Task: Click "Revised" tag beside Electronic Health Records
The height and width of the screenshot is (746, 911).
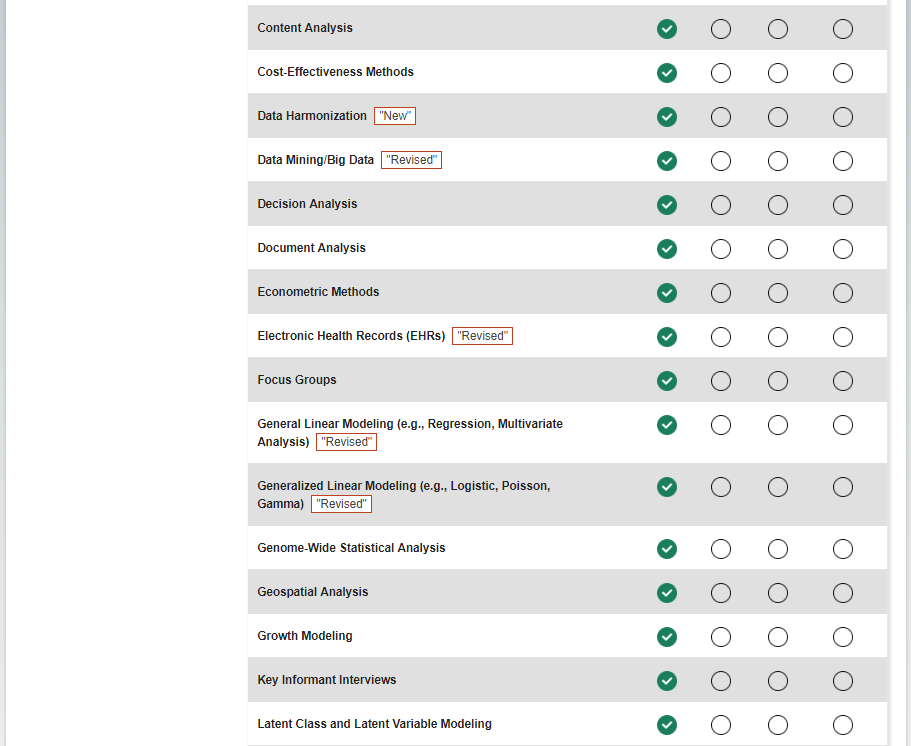Action: click(x=482, y=336)
